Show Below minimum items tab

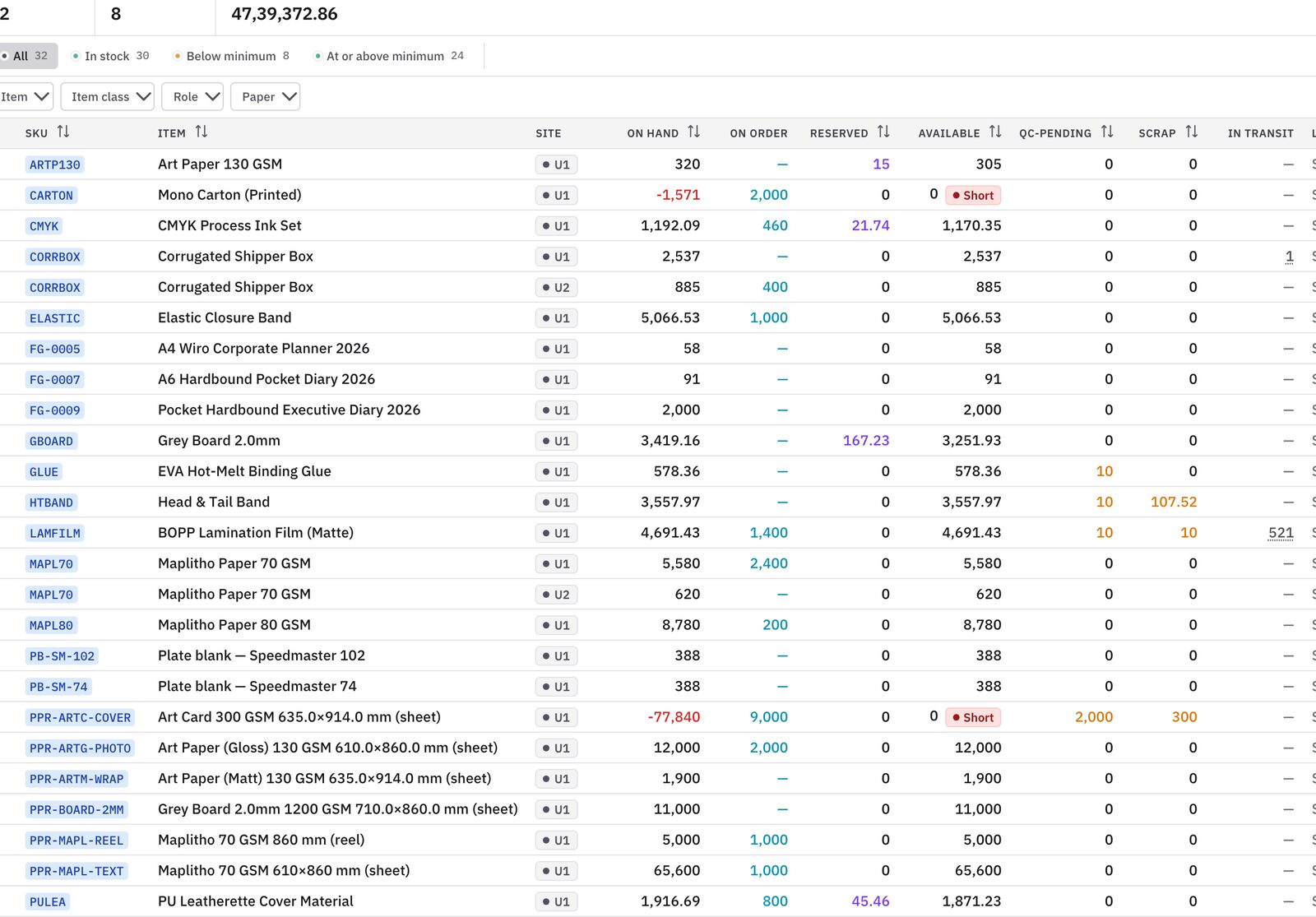(x=231, y=56)
